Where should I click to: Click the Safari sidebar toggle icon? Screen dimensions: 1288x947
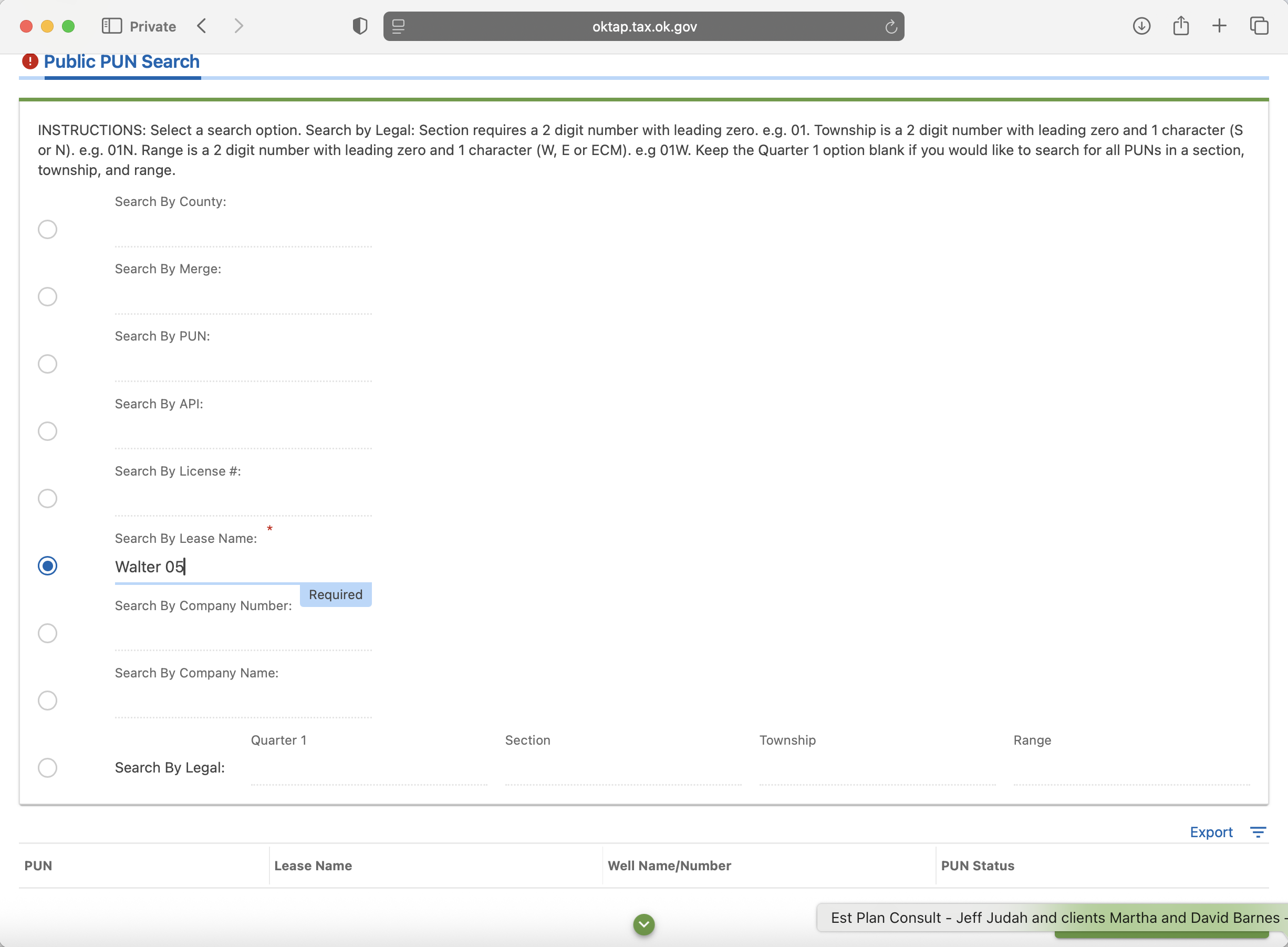112,26
